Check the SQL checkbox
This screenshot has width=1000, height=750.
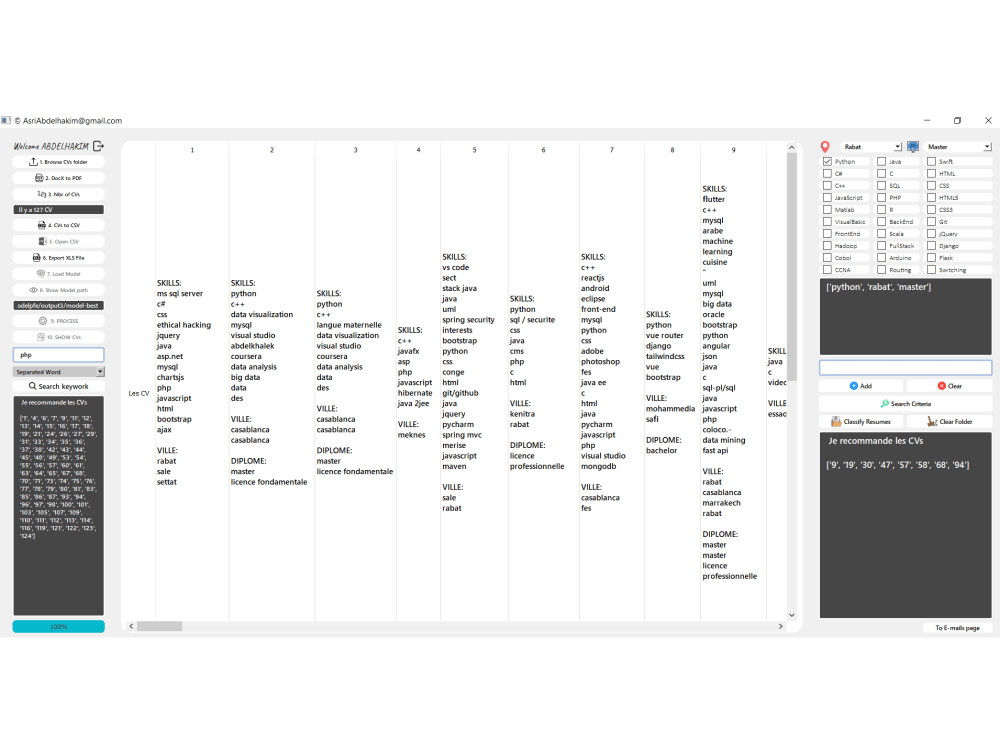pos(881,186)
